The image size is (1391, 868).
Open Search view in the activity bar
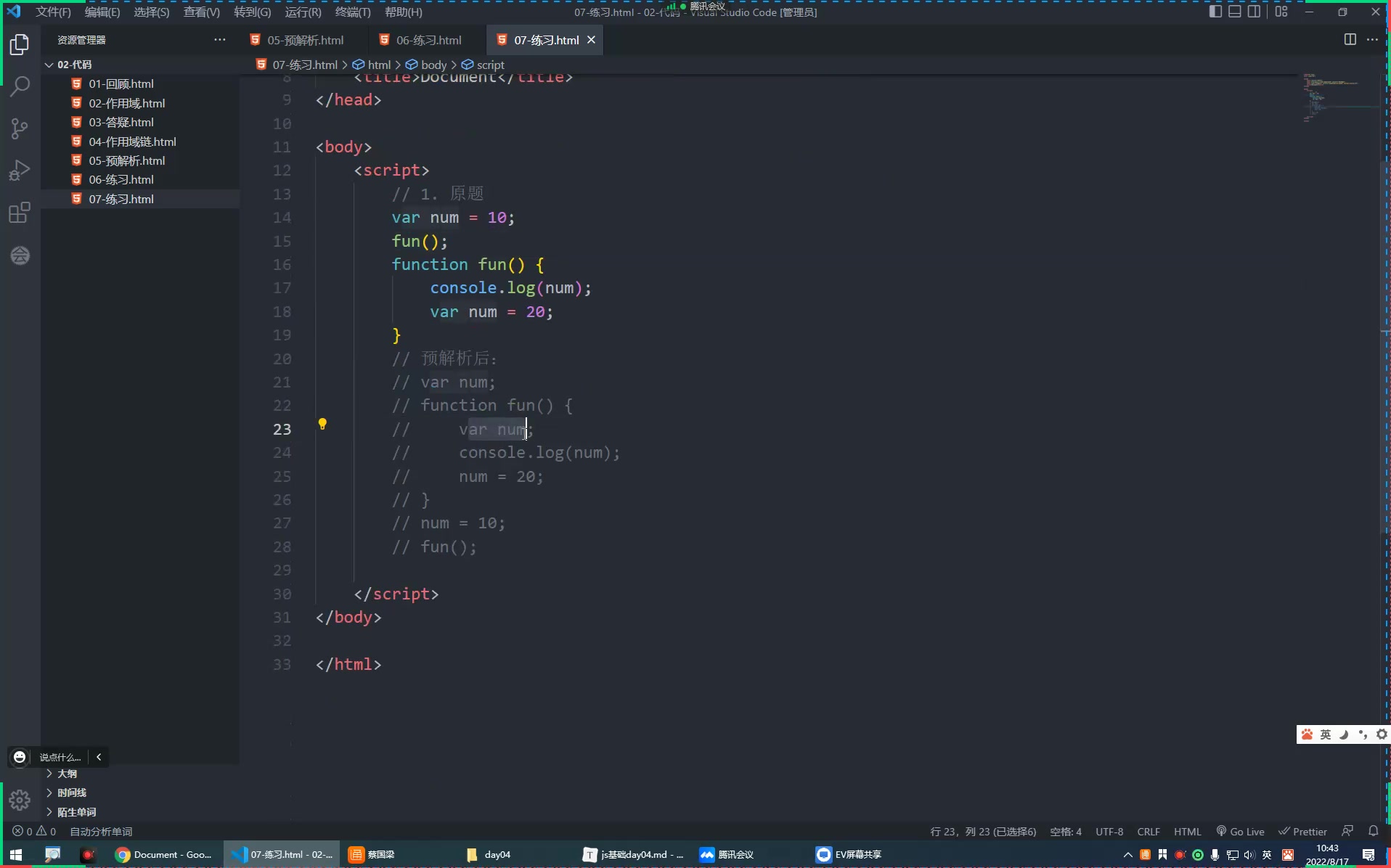(x=19, y=86)
